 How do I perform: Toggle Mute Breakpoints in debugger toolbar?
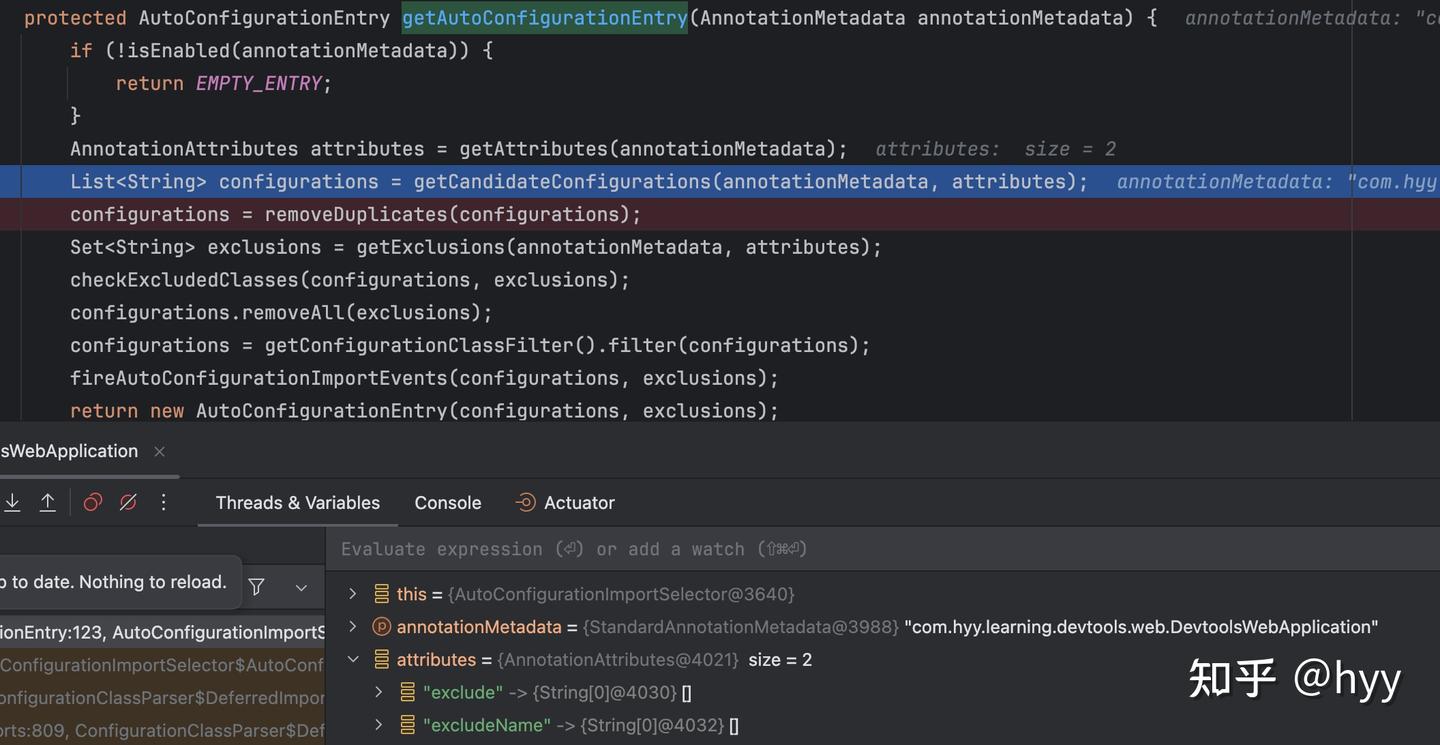(x=128, y=503)
